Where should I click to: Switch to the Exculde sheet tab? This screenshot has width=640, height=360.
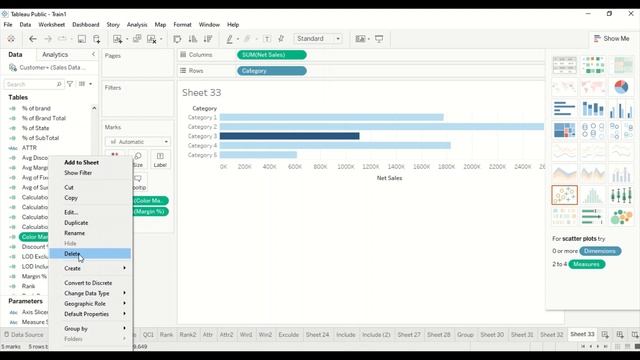pos(289,335)
